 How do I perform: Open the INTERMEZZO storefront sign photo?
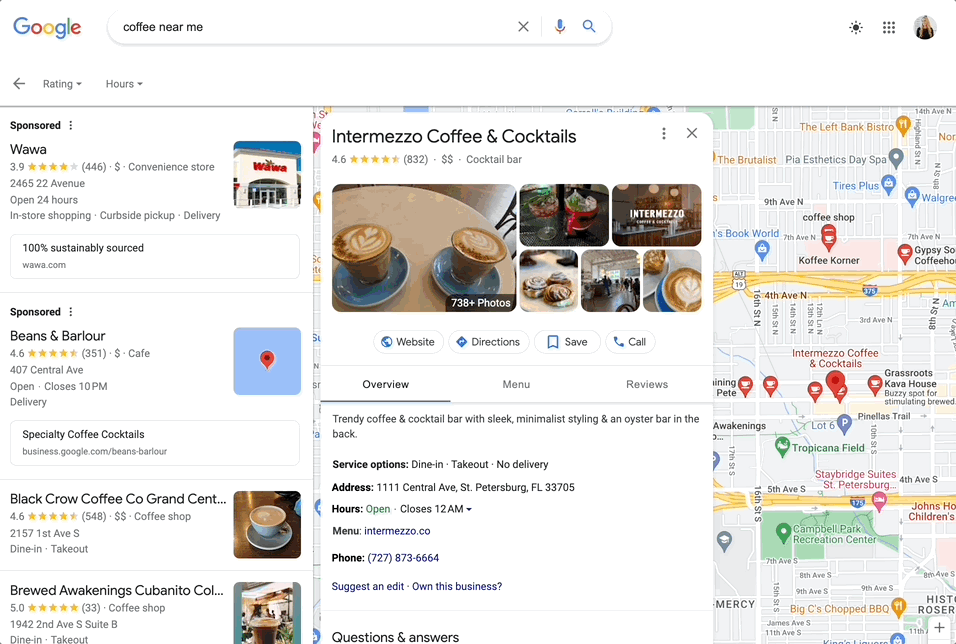click(x=656, y=215)
